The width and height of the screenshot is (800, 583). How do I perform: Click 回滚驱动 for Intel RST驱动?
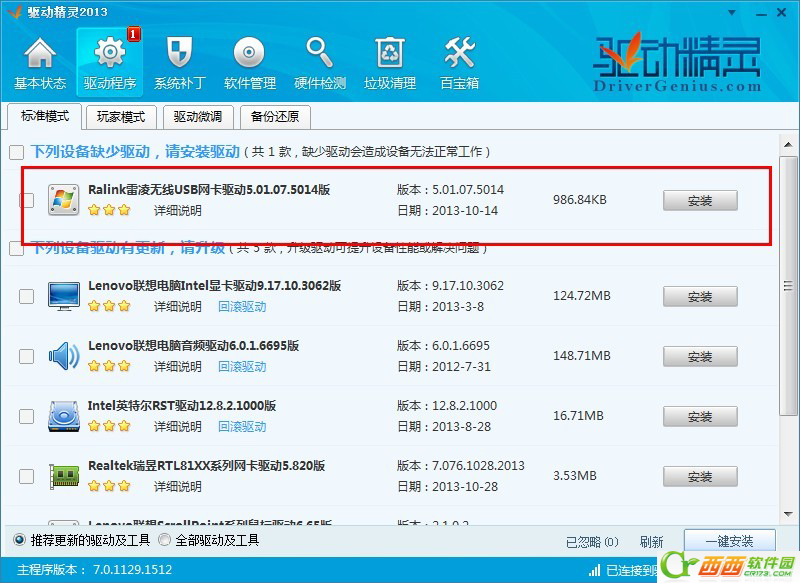[x=242, y=426]
